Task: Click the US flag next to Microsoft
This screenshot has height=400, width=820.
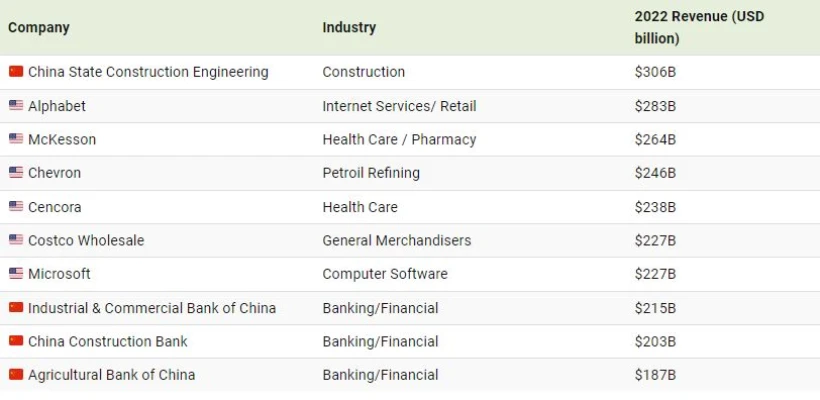Action: point(16,274)
